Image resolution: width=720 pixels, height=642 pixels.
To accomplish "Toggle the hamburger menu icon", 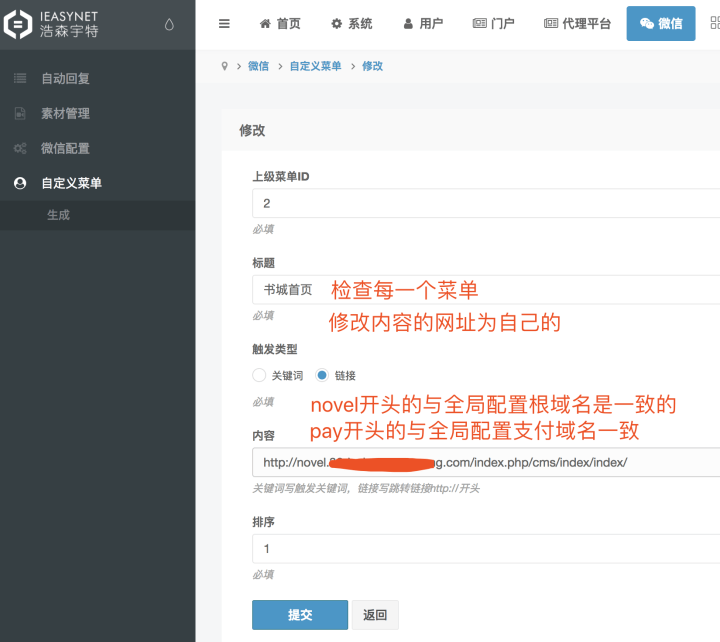I will coord(224,23).
